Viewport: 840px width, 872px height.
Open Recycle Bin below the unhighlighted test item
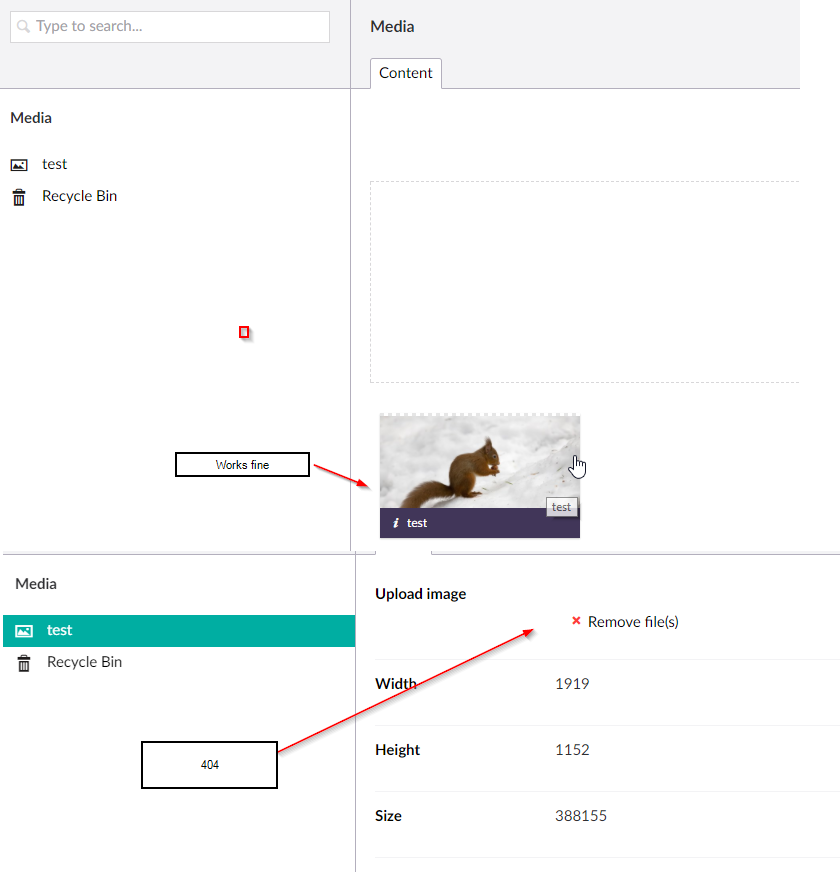(x=79, y=197)
